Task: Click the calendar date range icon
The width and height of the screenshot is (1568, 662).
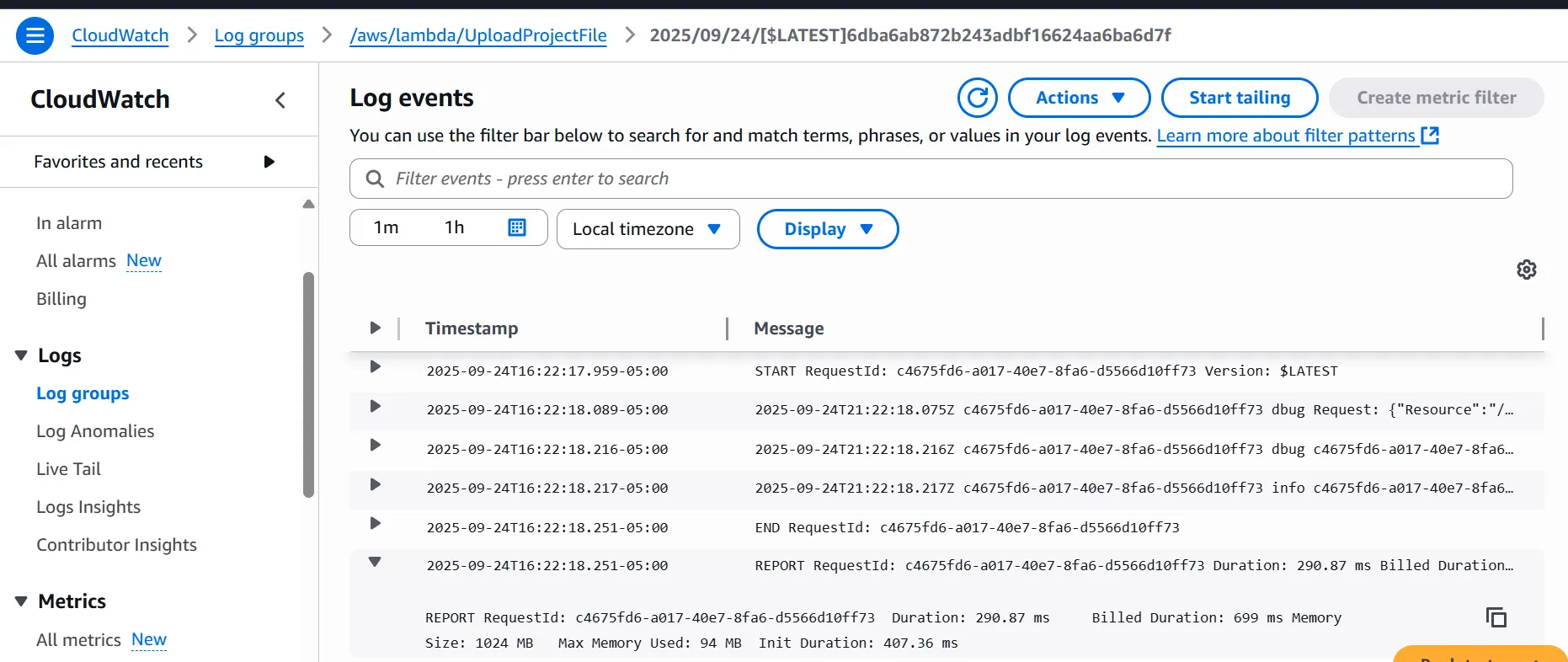Action: pyautogui.click(x=517, y=227)
